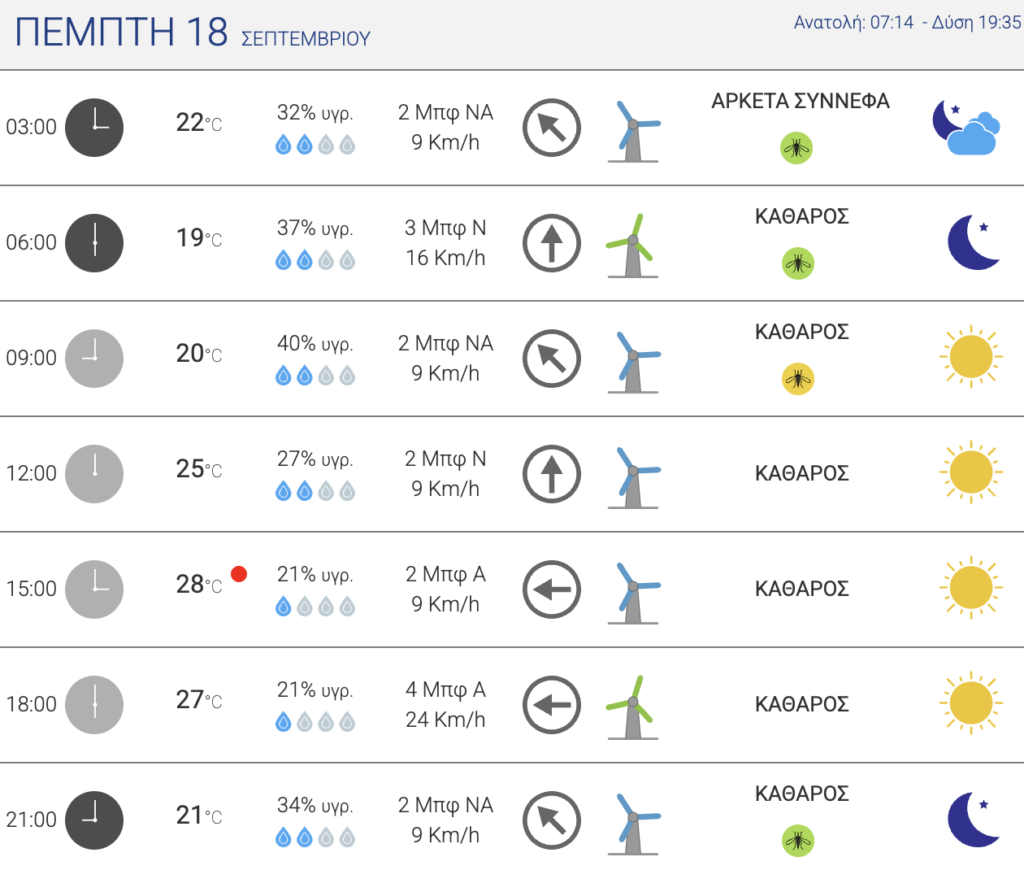1024x870 pixels.
Task: Click the sun icon at 12:00
Action: click(971, 472)
